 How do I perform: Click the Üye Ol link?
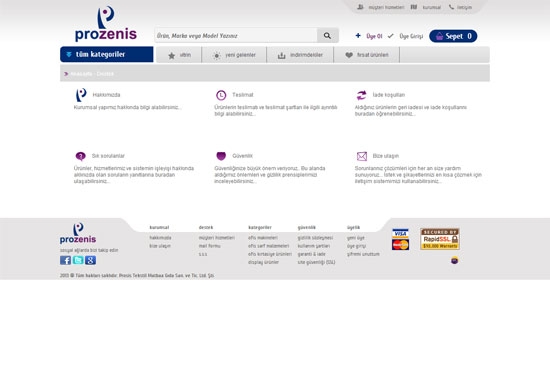coord(374,36)
